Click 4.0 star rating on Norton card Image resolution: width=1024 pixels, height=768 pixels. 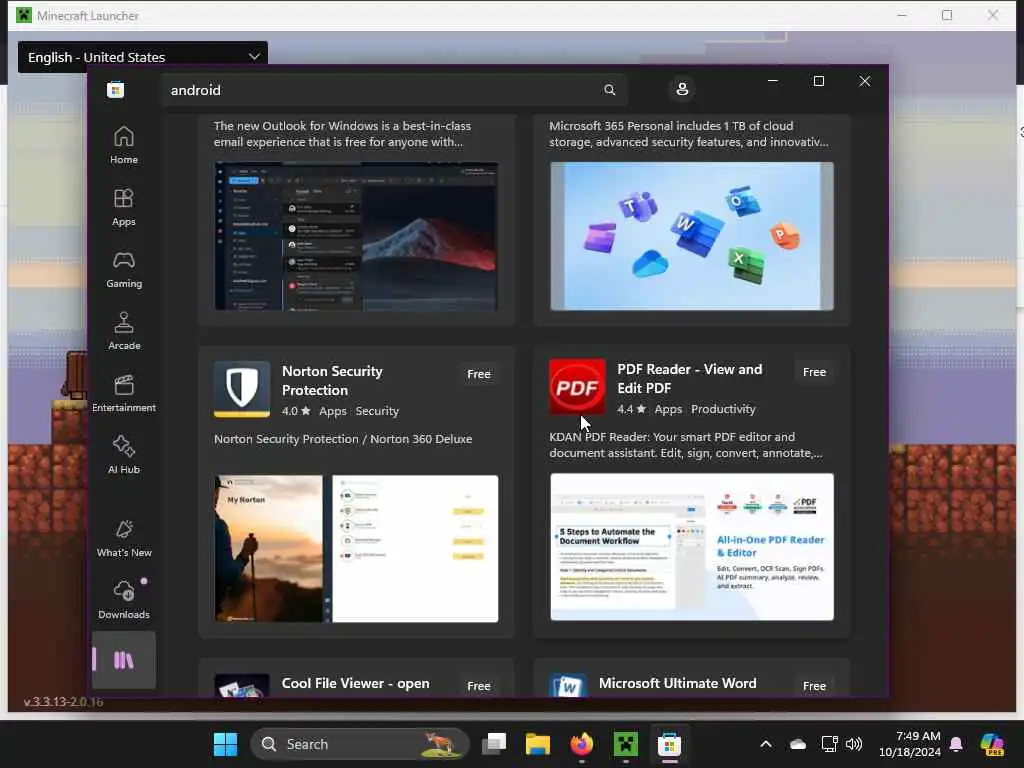point(296,411)
